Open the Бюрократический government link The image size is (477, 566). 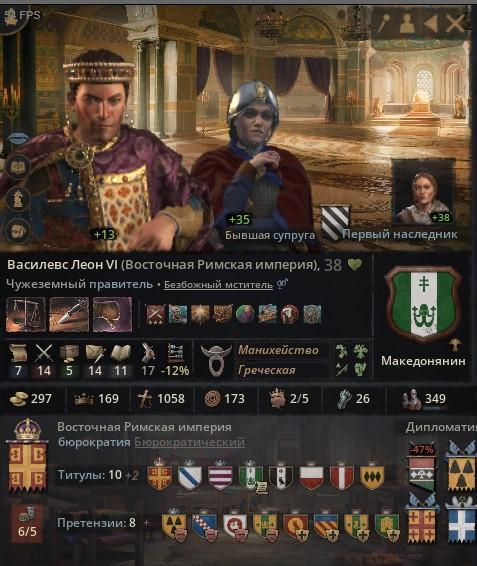(x=190, y=442)
